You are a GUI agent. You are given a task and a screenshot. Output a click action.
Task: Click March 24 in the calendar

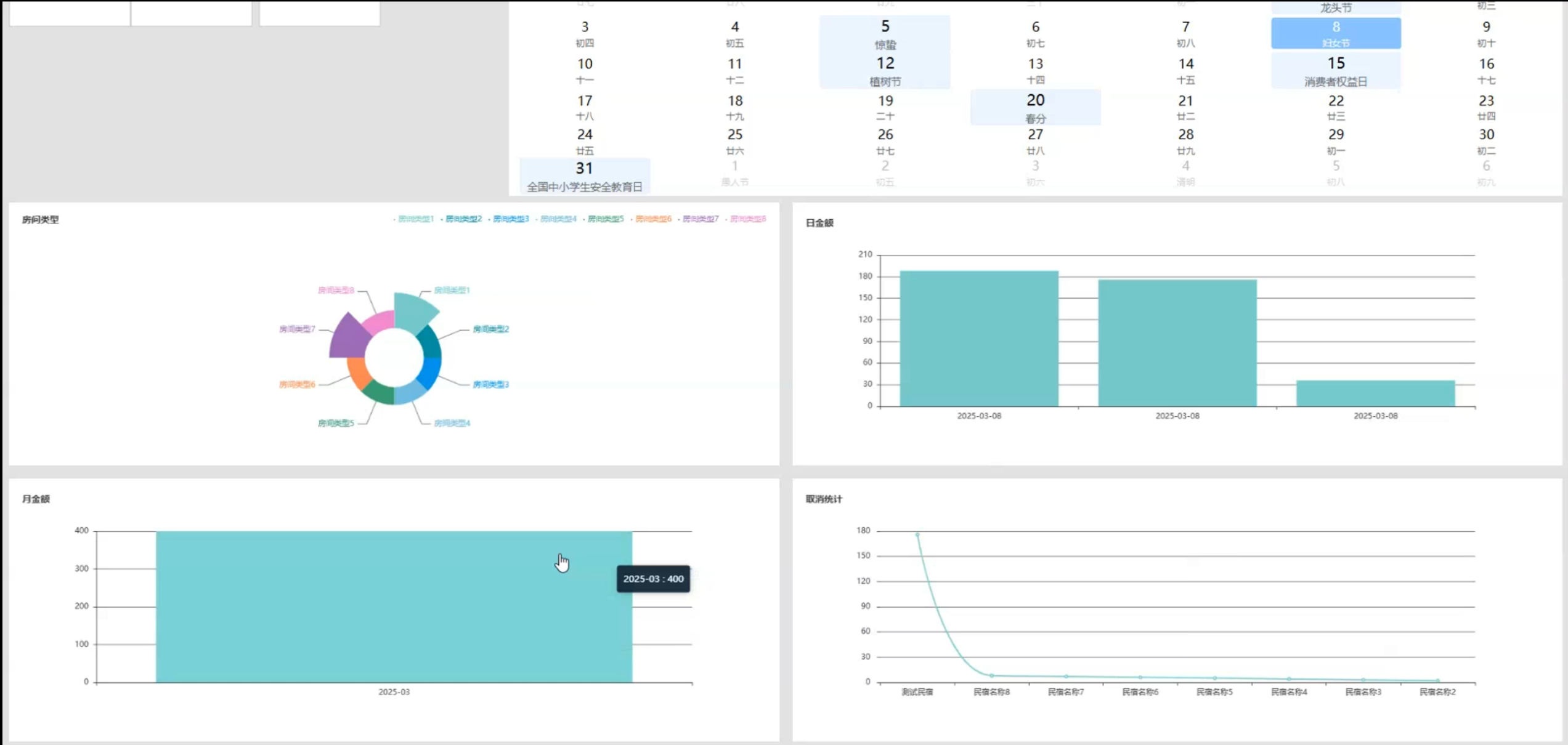point(584,141)
